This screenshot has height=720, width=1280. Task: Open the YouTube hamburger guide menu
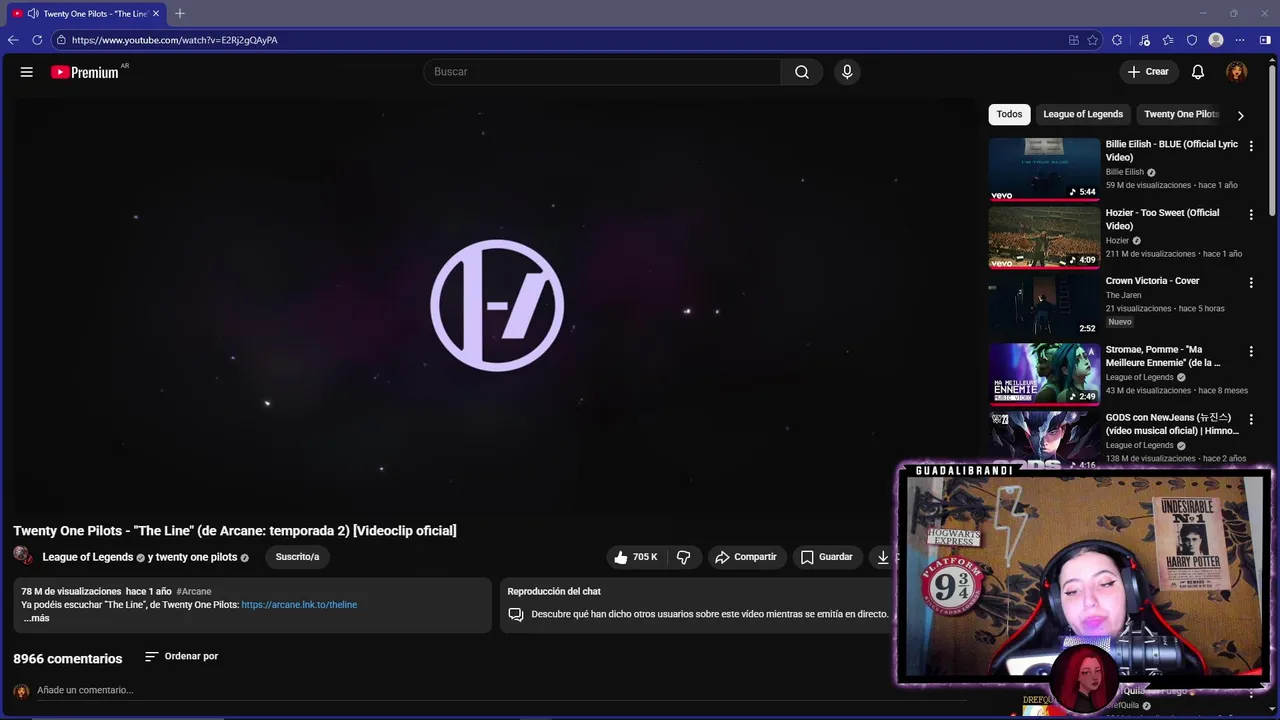27,72
